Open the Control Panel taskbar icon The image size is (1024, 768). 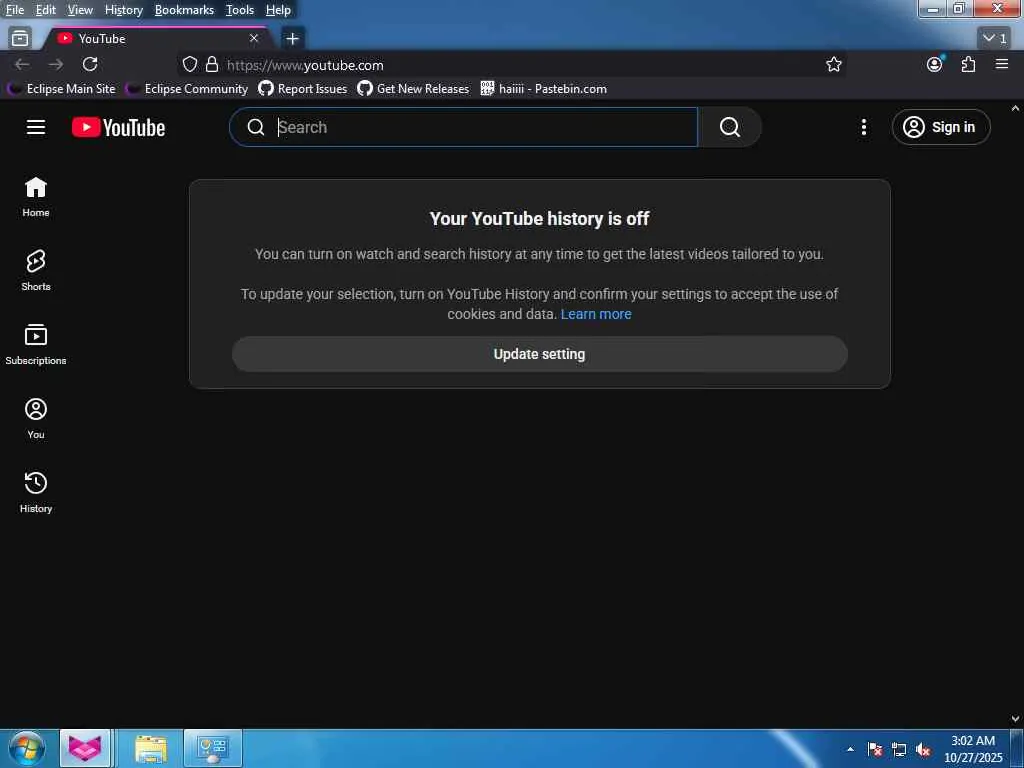click(x=212, y=748)
